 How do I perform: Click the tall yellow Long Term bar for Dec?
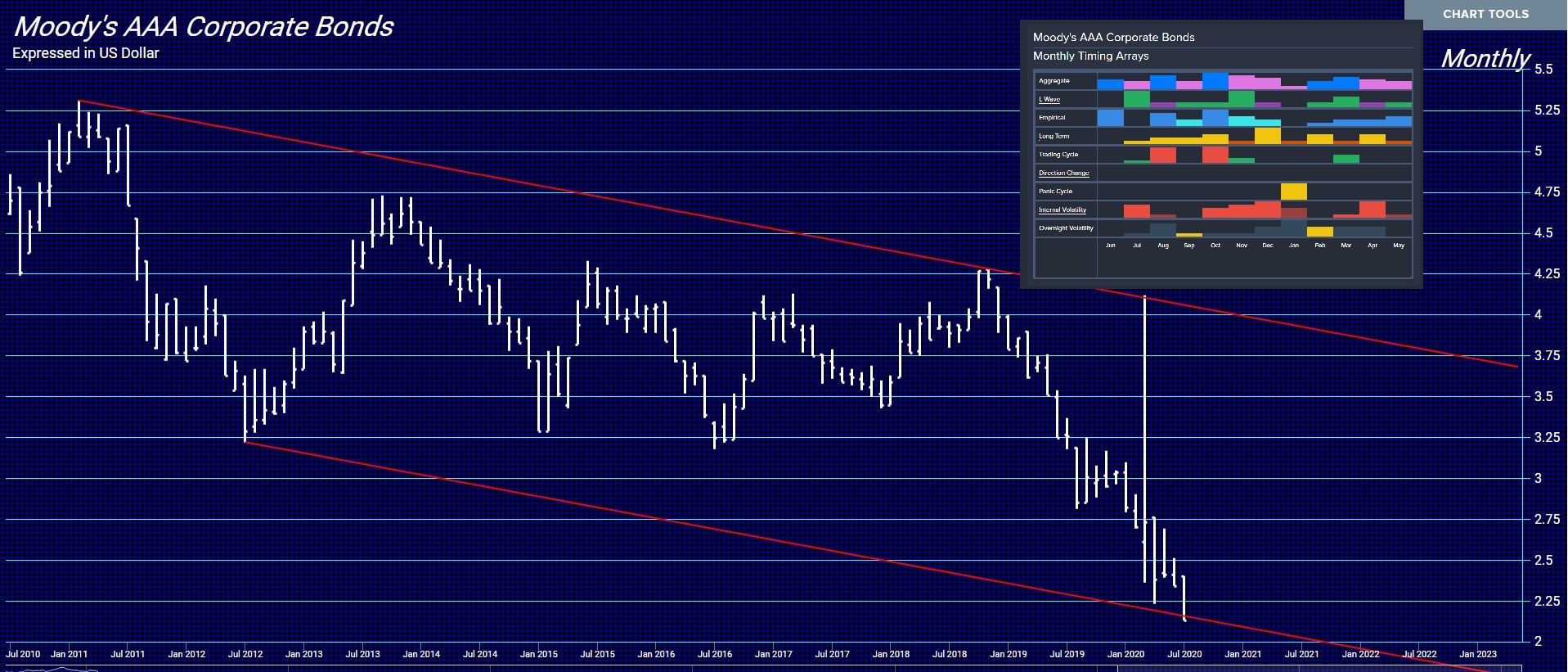(x=1267, y=136)
